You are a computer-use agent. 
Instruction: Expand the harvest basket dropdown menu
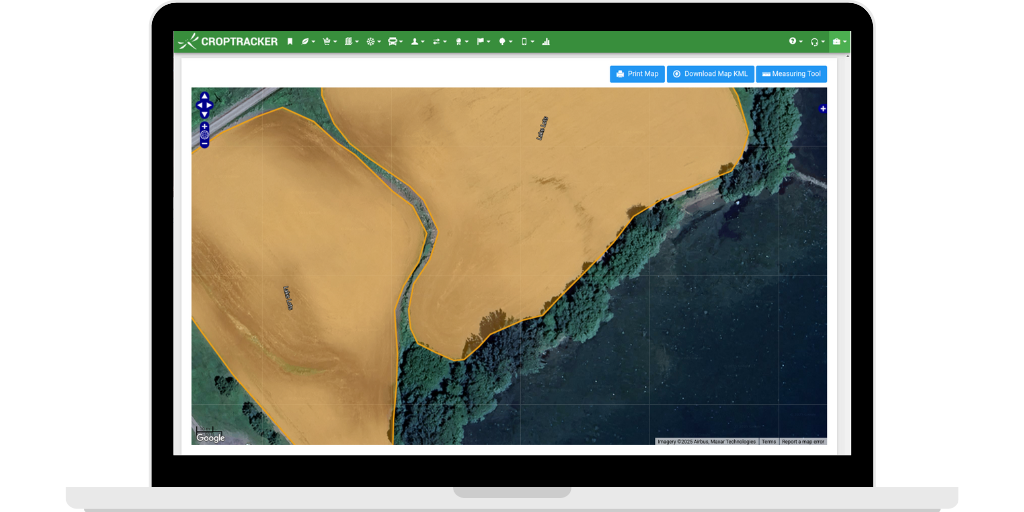pos(328,42)
